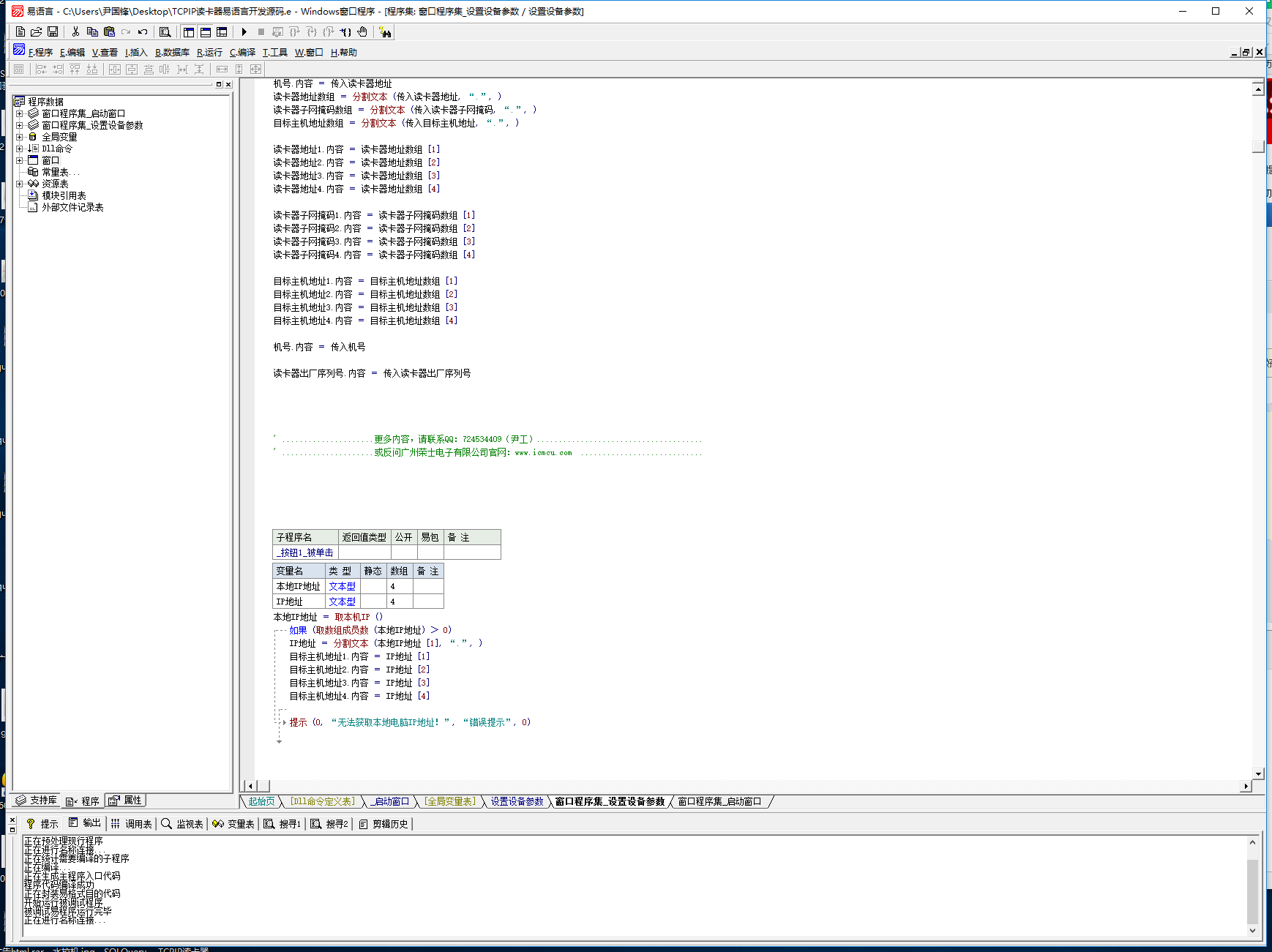Click same-width layout toolbar icon
The height and width of the screenshot is (952, 1272).
tap(222, 69)
